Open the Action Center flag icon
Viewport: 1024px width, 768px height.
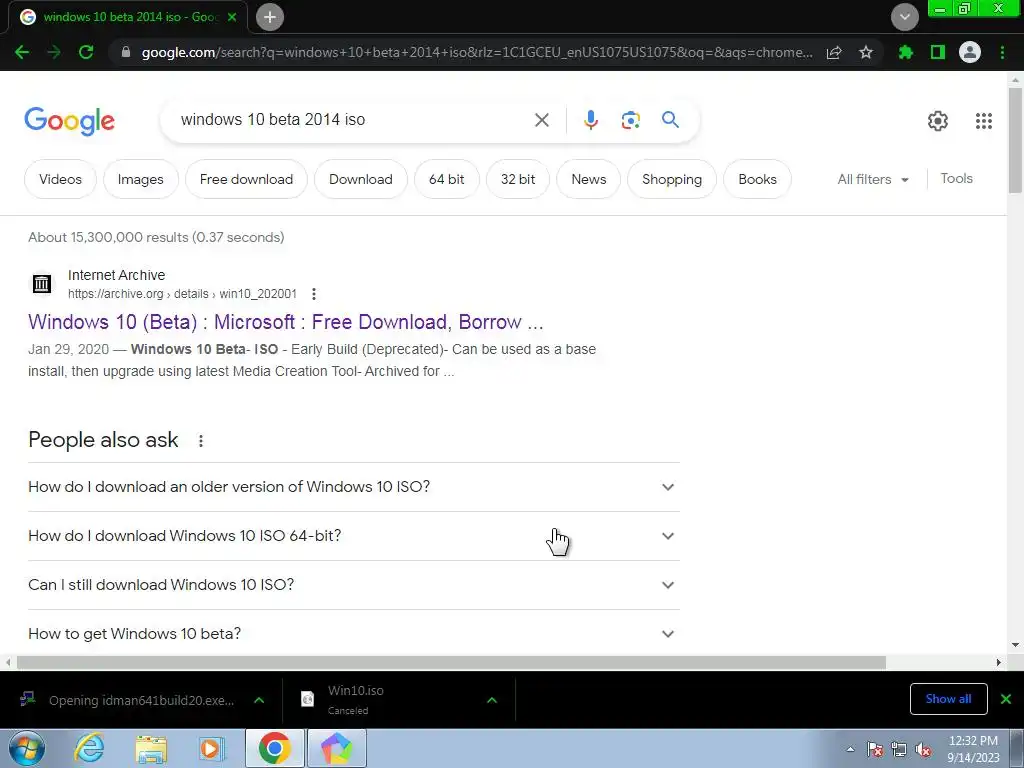875,750
